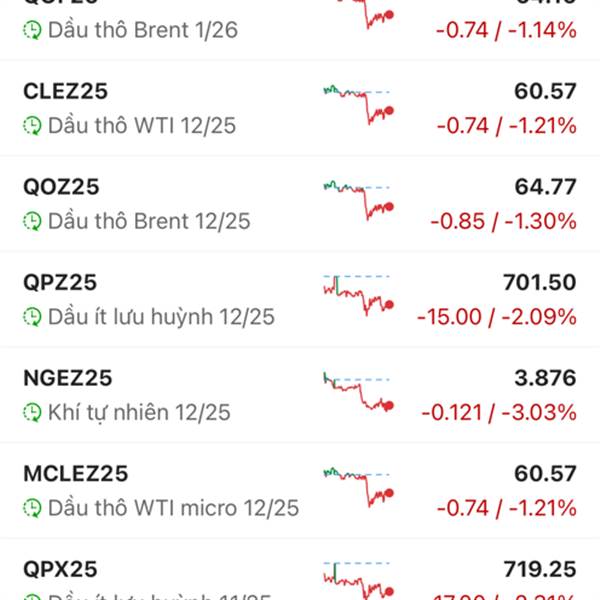This screenshot has height=600, width=600.
Task: Tap the -0.85 / -1.30% change value
Action: [503, 221]
